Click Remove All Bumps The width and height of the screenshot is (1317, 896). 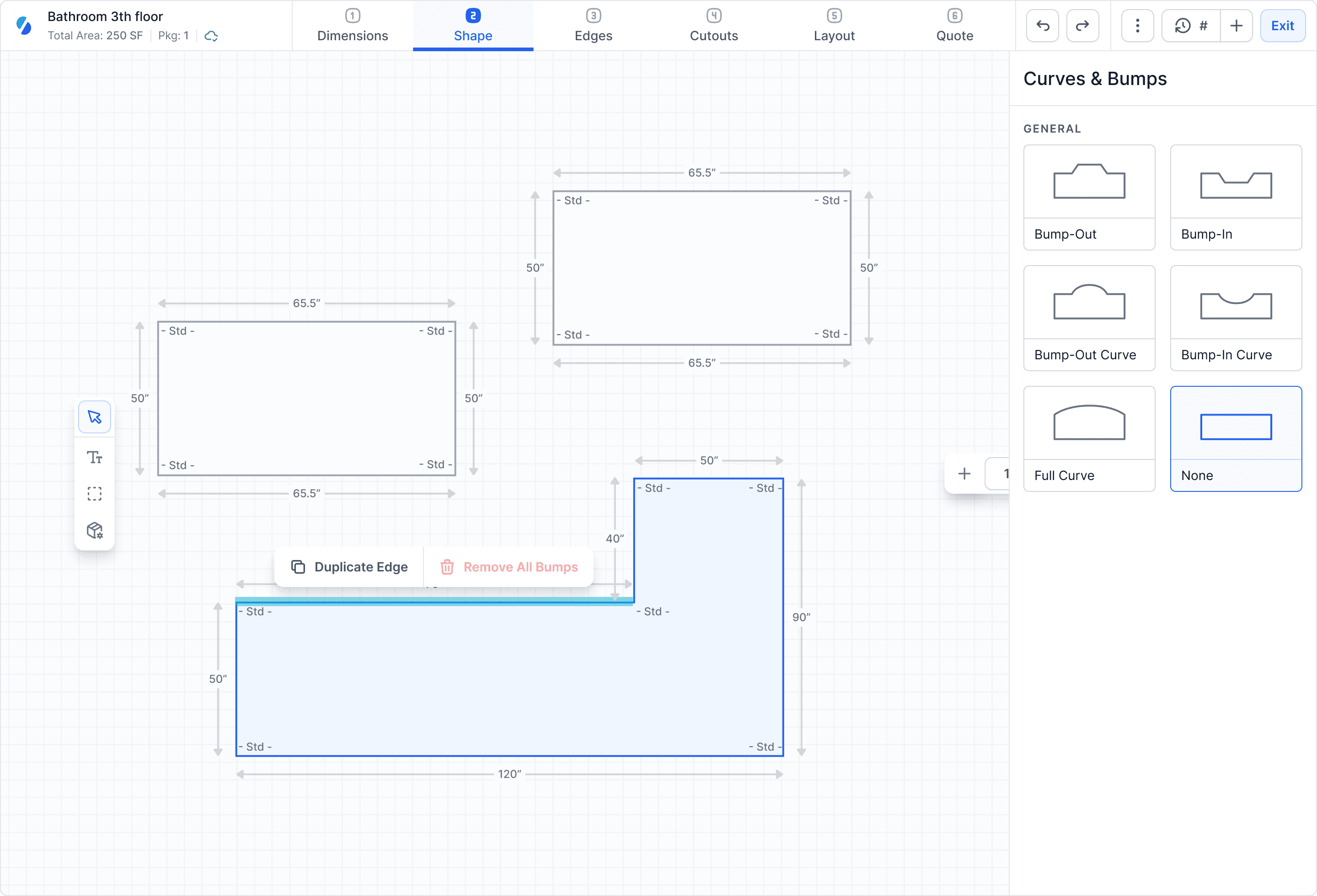point(509,567)
